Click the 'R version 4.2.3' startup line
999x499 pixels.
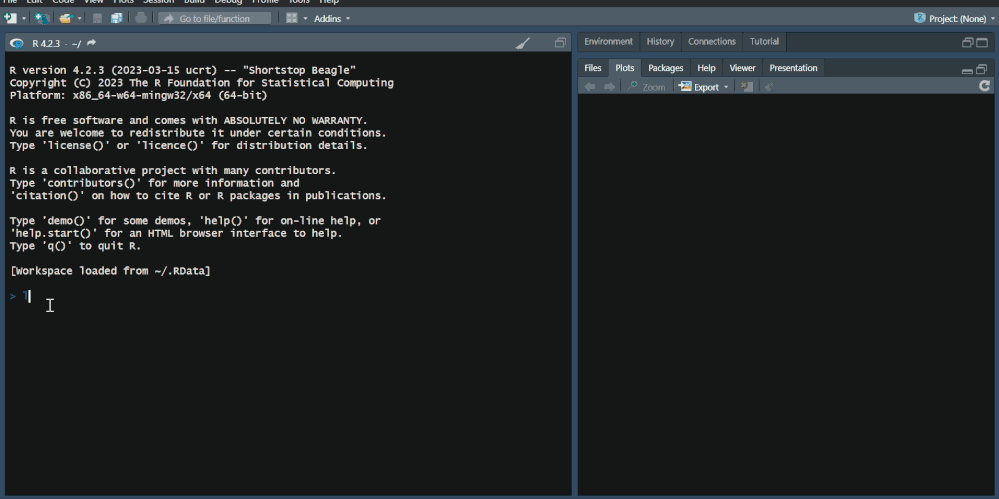183,69
